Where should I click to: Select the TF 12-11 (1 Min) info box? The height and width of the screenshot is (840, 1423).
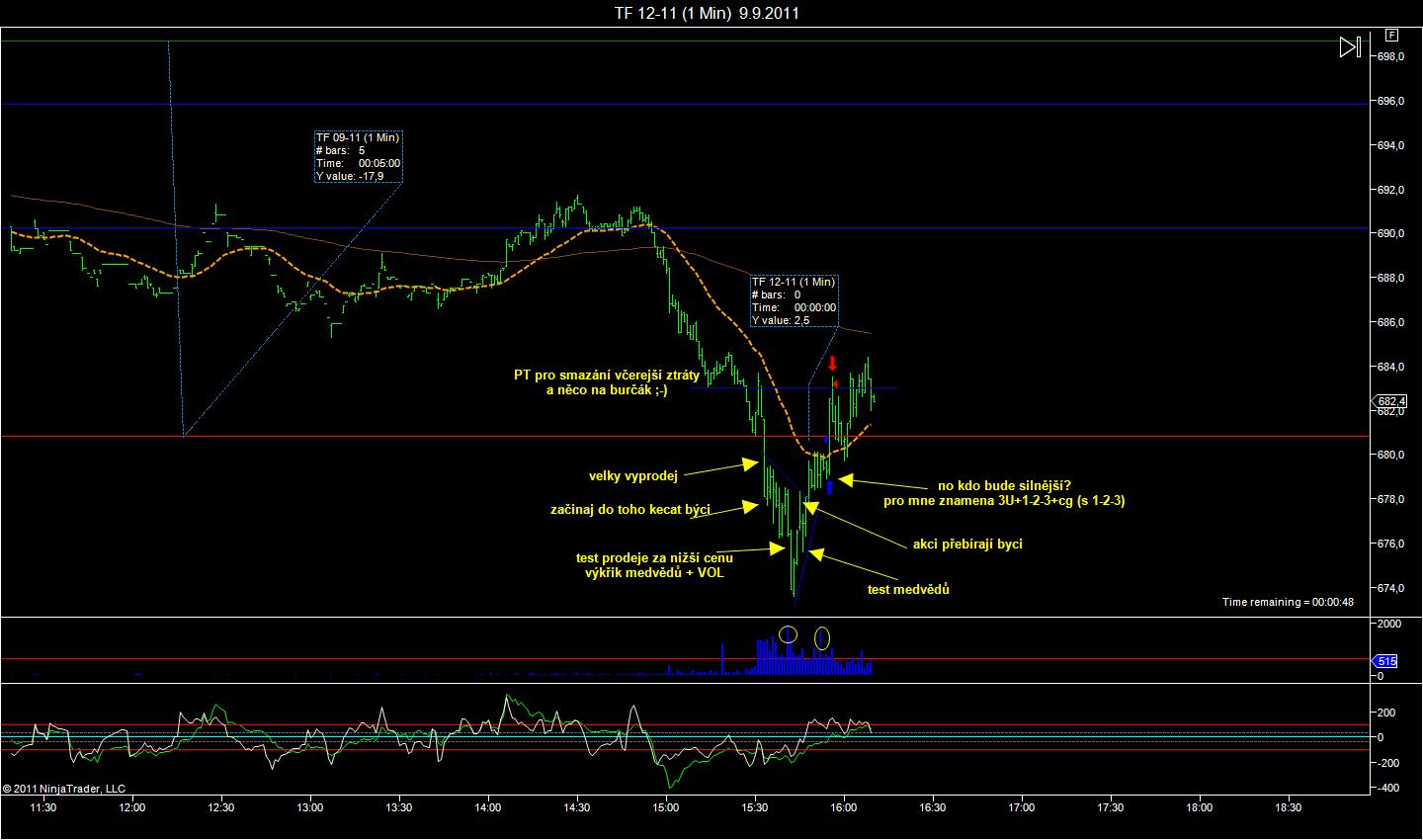pos(794,300)
